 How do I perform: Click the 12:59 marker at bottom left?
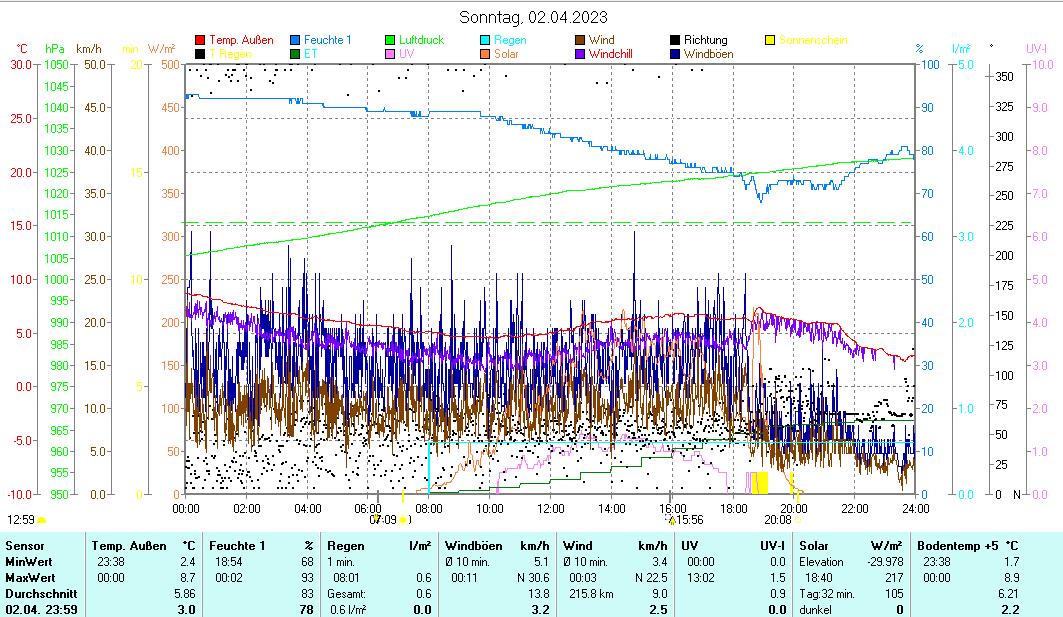click(21, 520)
